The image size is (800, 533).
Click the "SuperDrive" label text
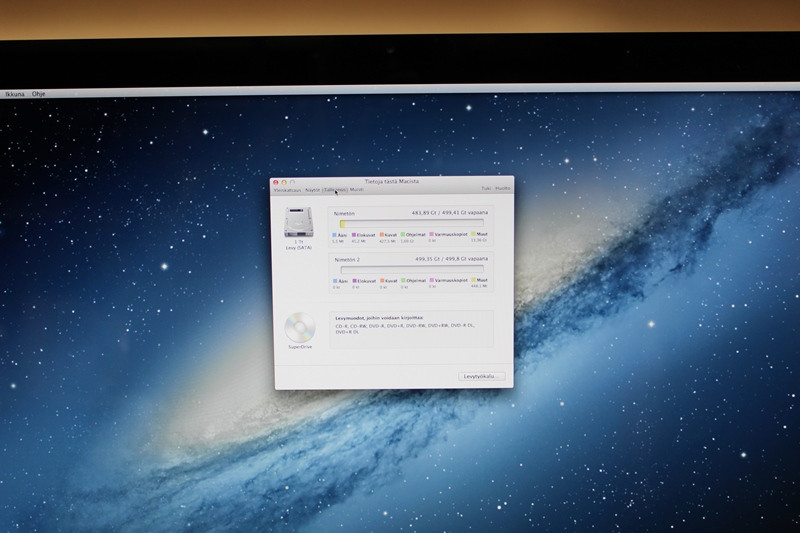(x=300, y=347)
